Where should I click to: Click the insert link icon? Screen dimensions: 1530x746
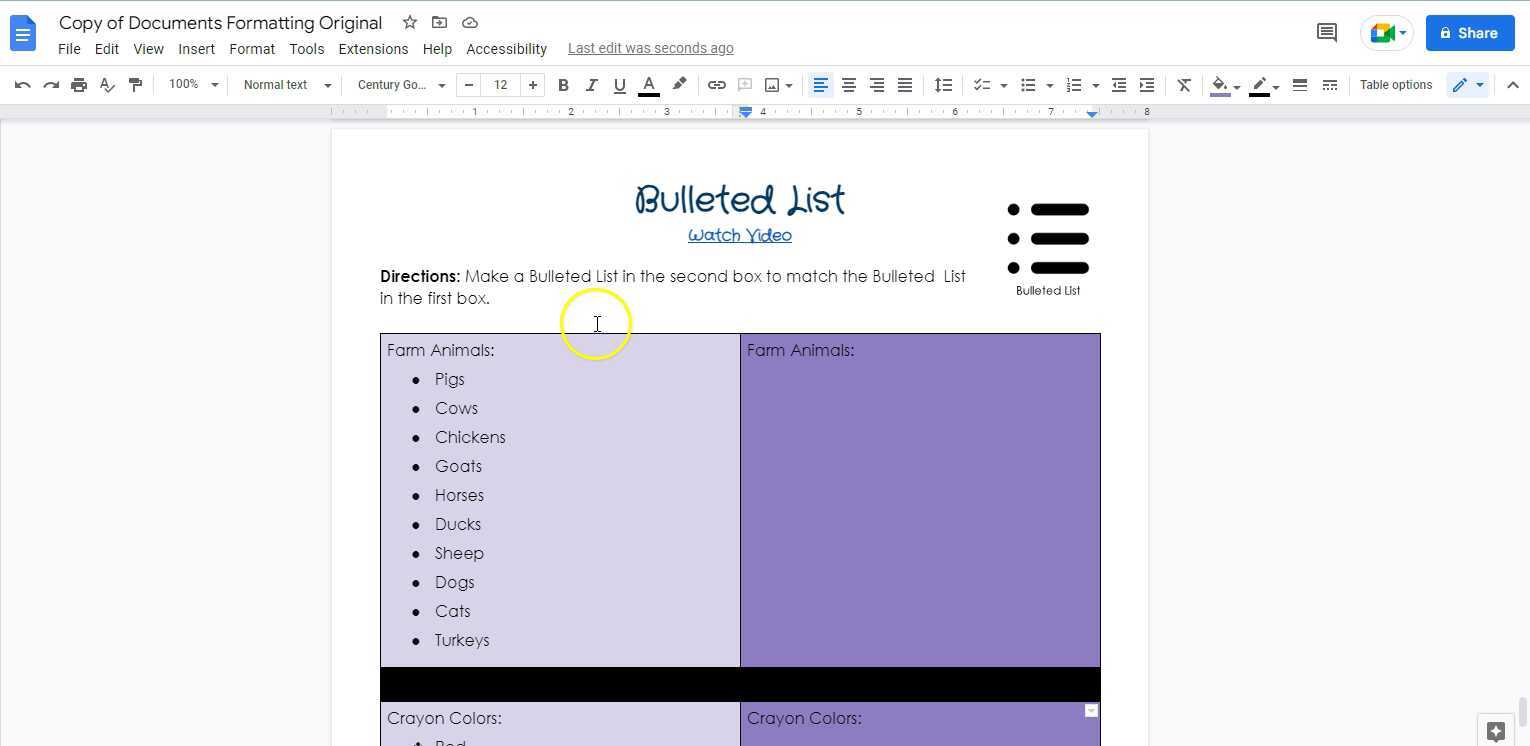coord(716,85)
